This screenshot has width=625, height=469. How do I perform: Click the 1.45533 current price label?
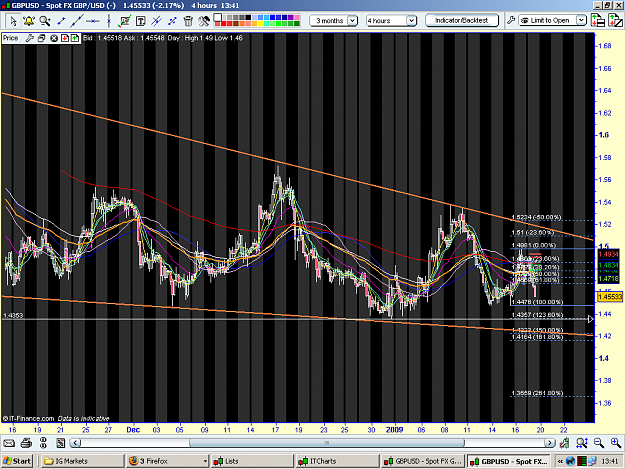(610, 297)
